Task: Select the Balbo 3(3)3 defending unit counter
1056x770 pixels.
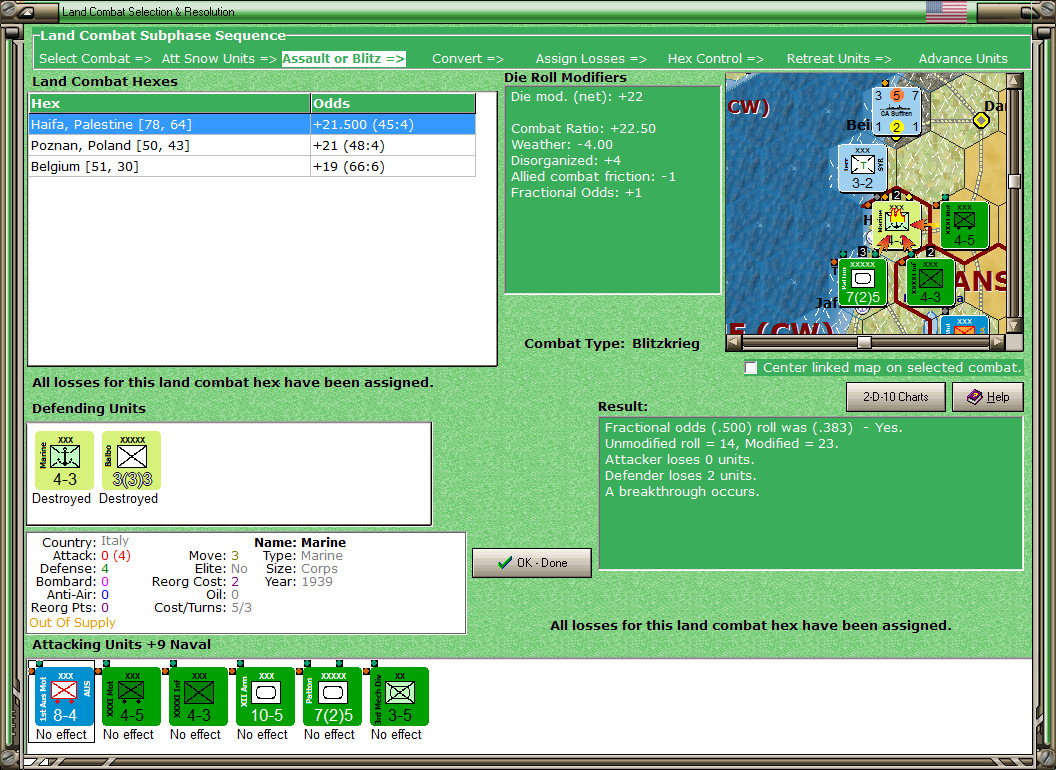Action: click(x=131, y=461)
